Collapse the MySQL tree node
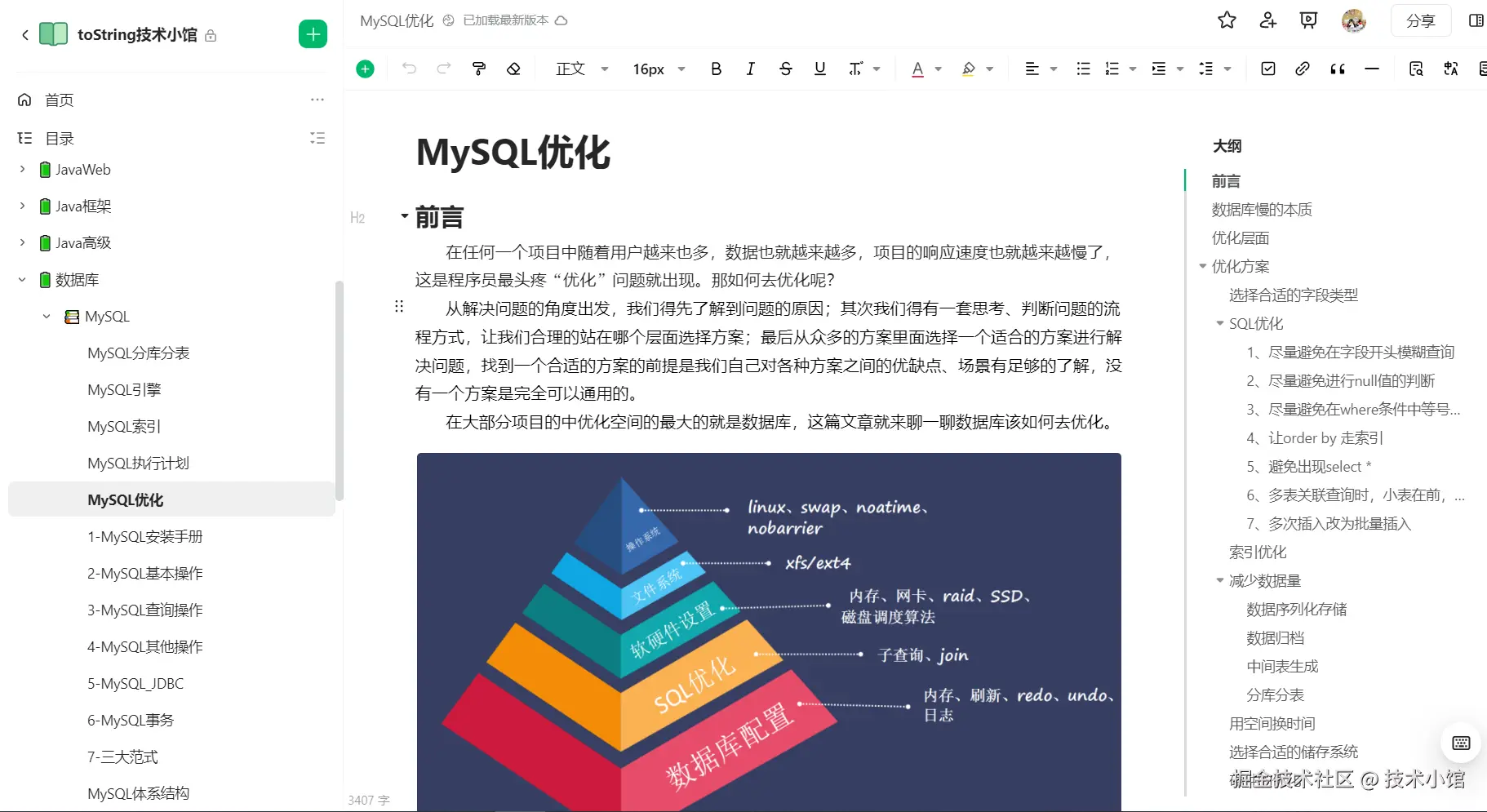The image size is (1487, 812). click(47, 316)
